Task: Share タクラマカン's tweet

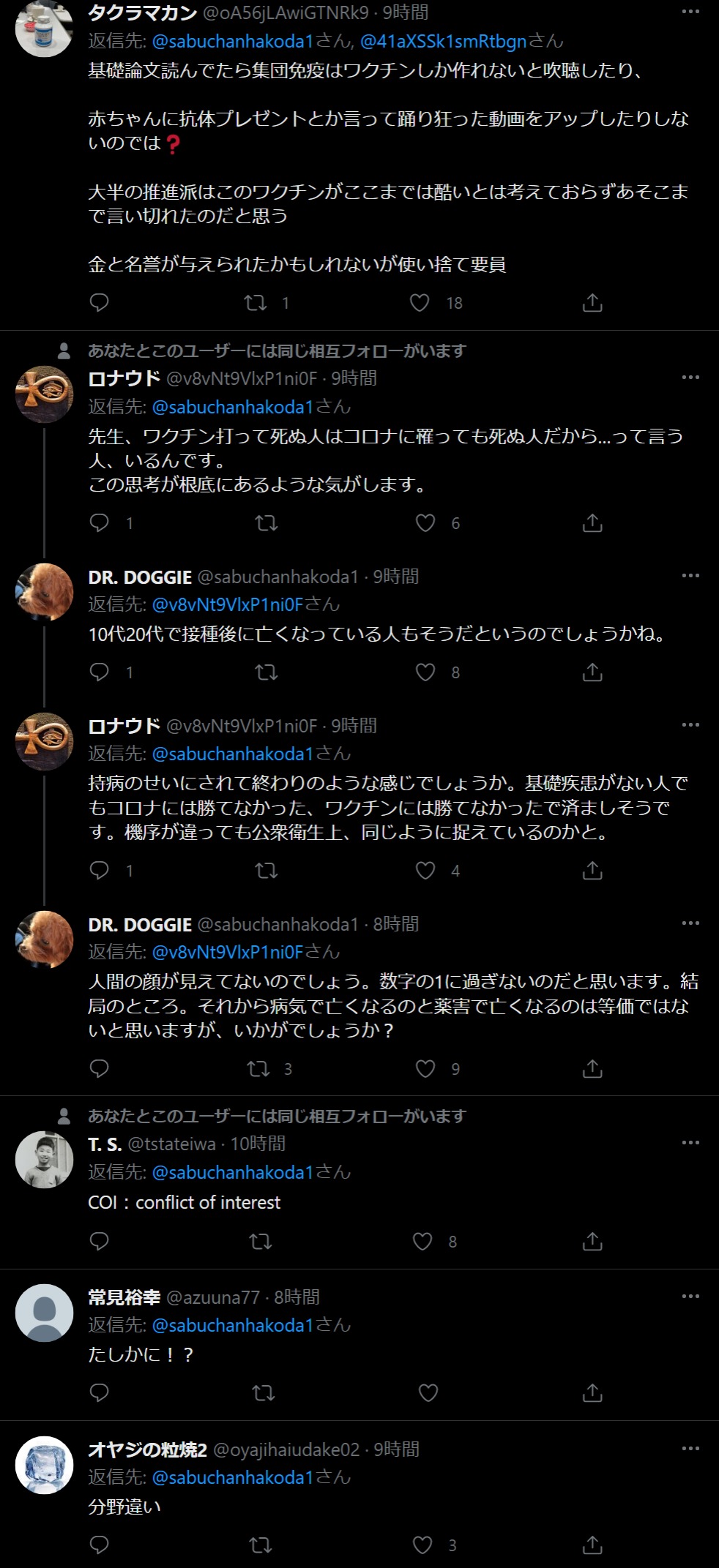Action: click(x=592, y=302)
